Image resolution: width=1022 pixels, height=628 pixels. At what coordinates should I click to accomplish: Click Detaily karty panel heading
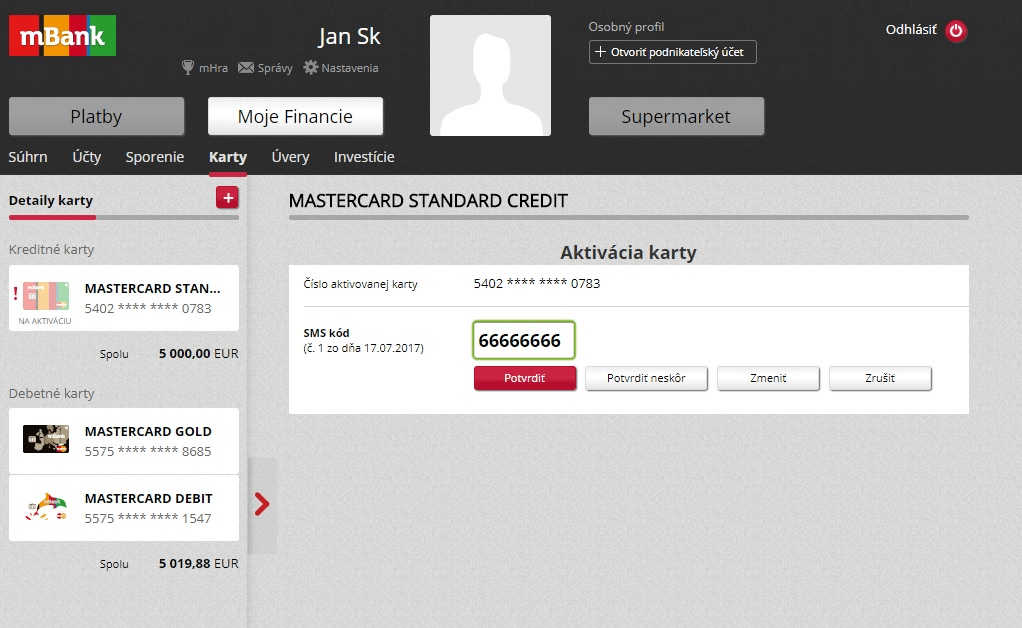point(51,201)
